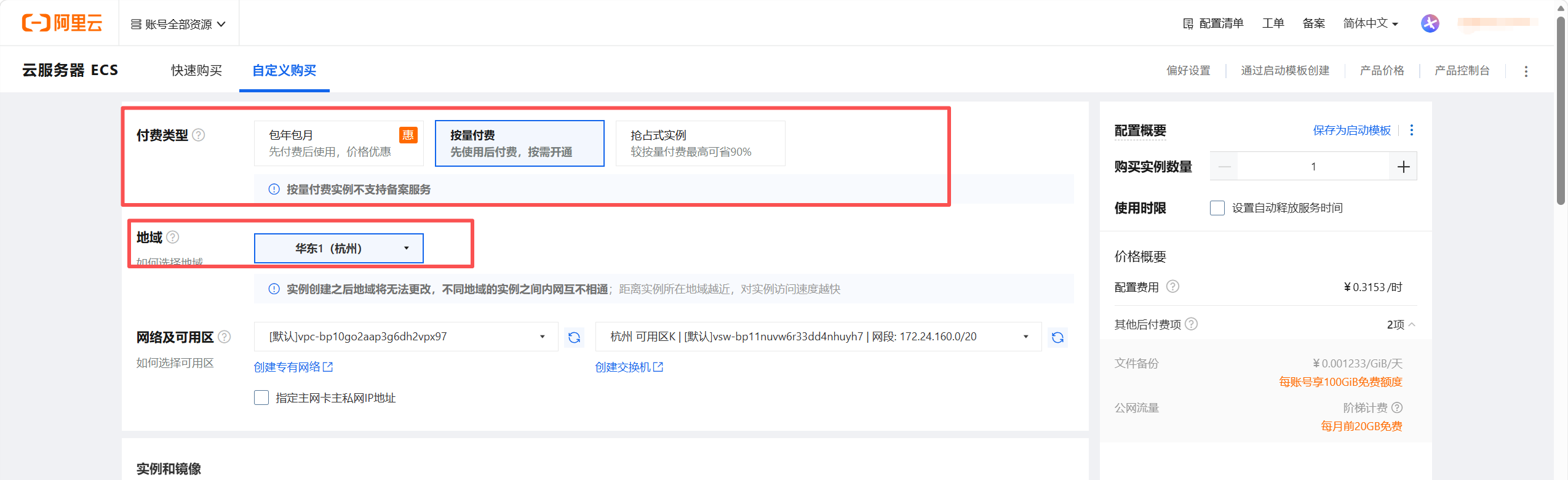Click 通过启动模板创建

point(1285,70)
